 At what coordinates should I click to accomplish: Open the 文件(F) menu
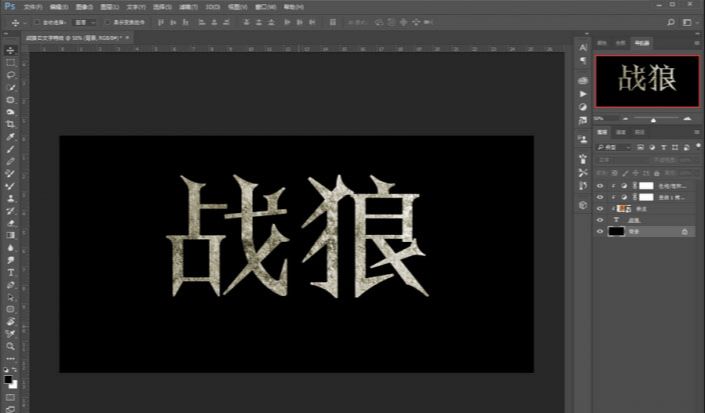click(33, 7)
